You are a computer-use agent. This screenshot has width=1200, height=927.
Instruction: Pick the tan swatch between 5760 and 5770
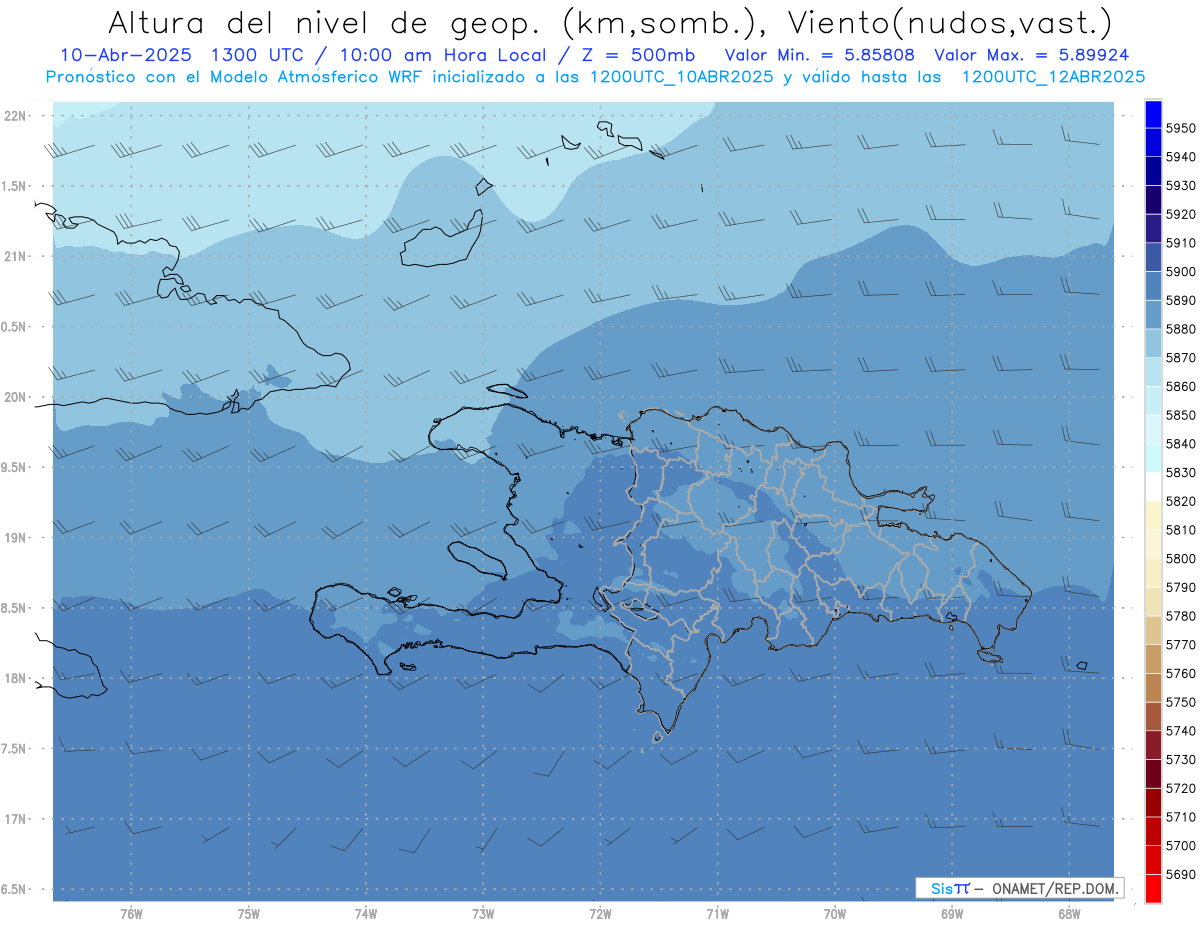[x=1153, y=659]
